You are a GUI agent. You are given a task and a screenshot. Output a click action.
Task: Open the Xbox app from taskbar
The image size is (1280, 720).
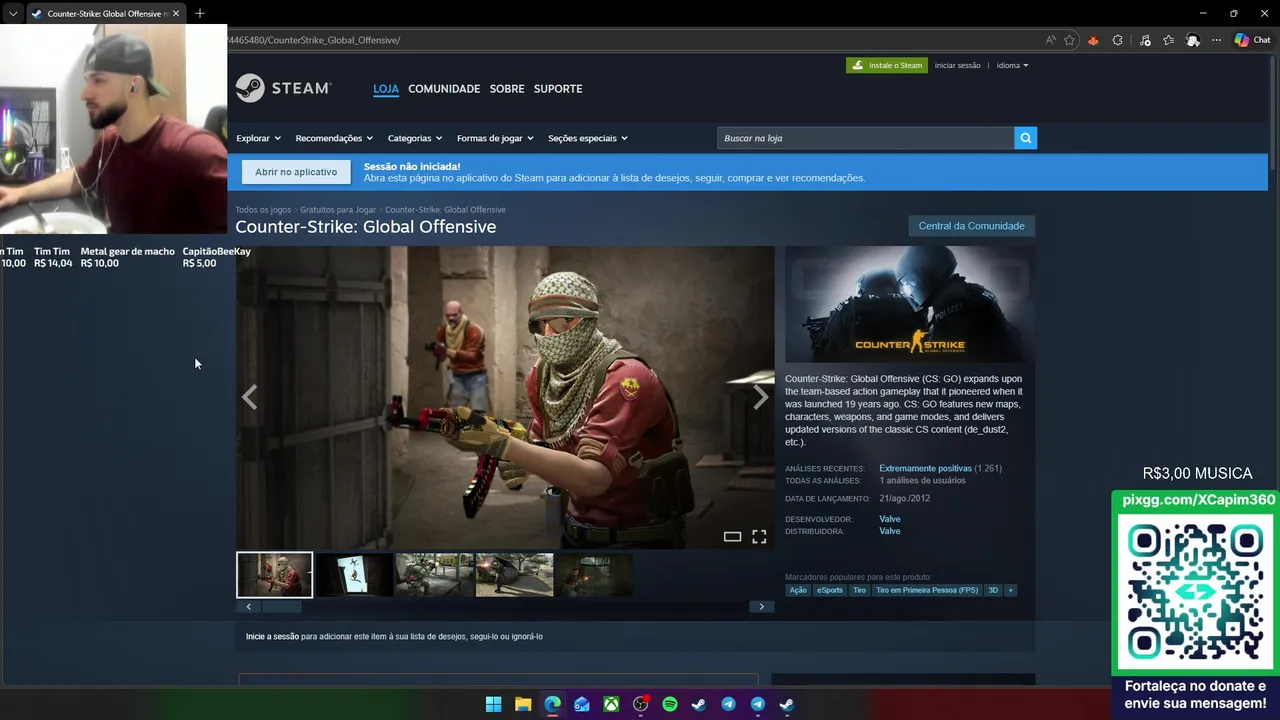click(x=611, y=704)
